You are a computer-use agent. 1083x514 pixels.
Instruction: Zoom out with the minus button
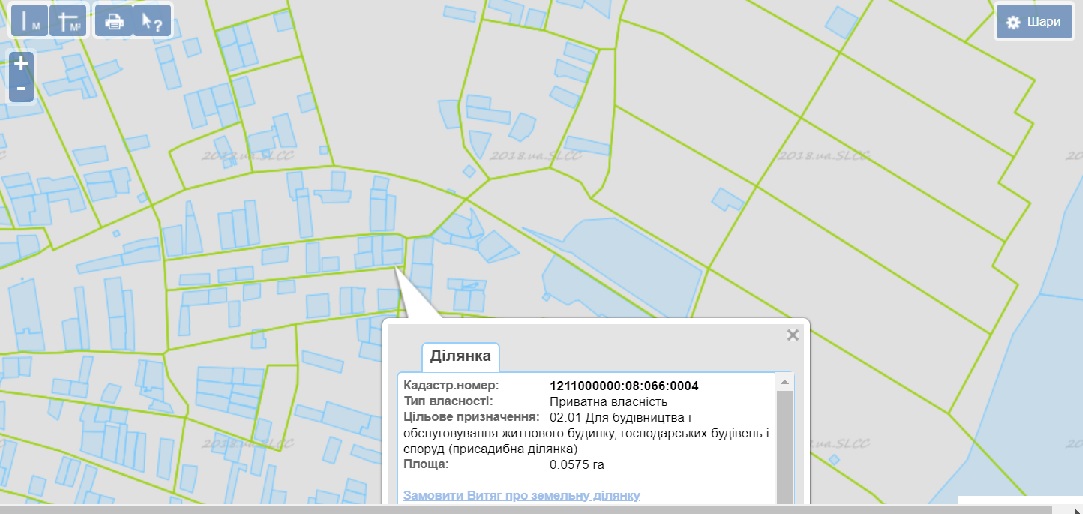pos(21,89)
